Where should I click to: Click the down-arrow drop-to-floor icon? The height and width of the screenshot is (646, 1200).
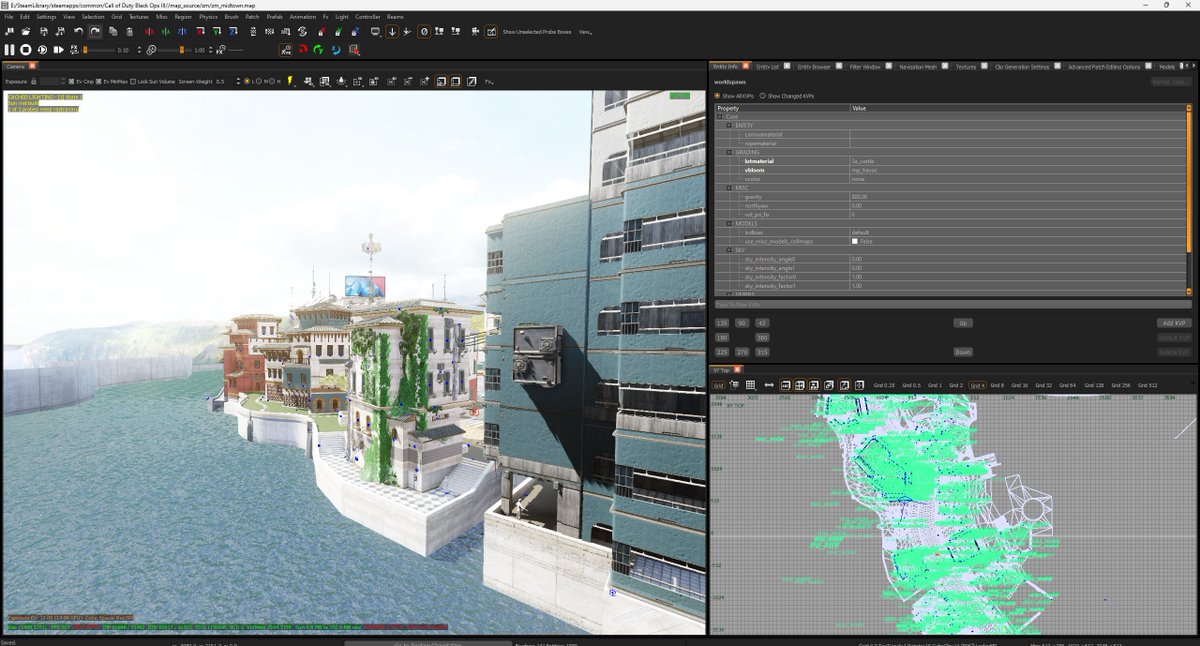[392, 31]
